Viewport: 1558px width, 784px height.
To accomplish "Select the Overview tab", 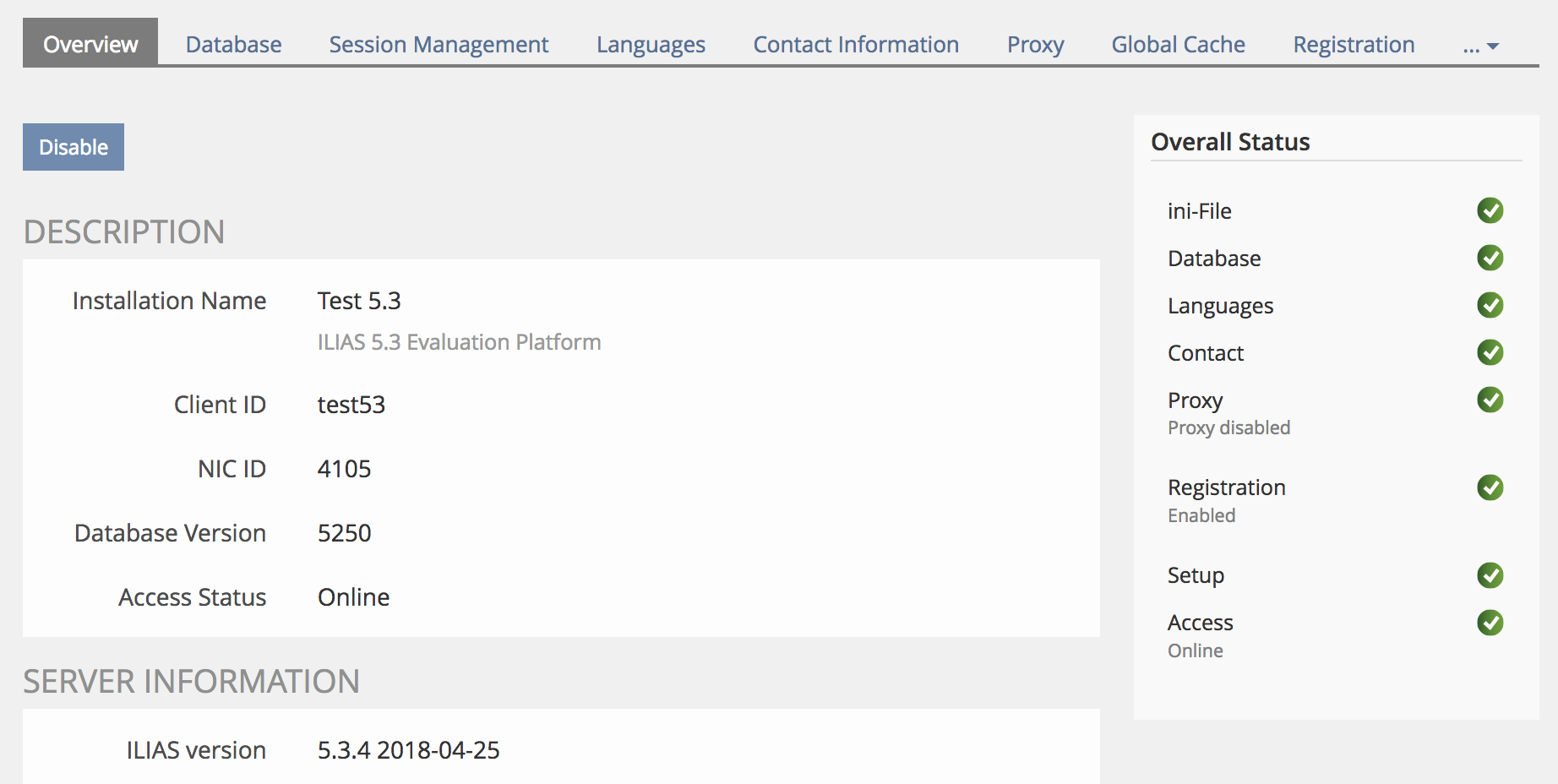I will point(90,45).
